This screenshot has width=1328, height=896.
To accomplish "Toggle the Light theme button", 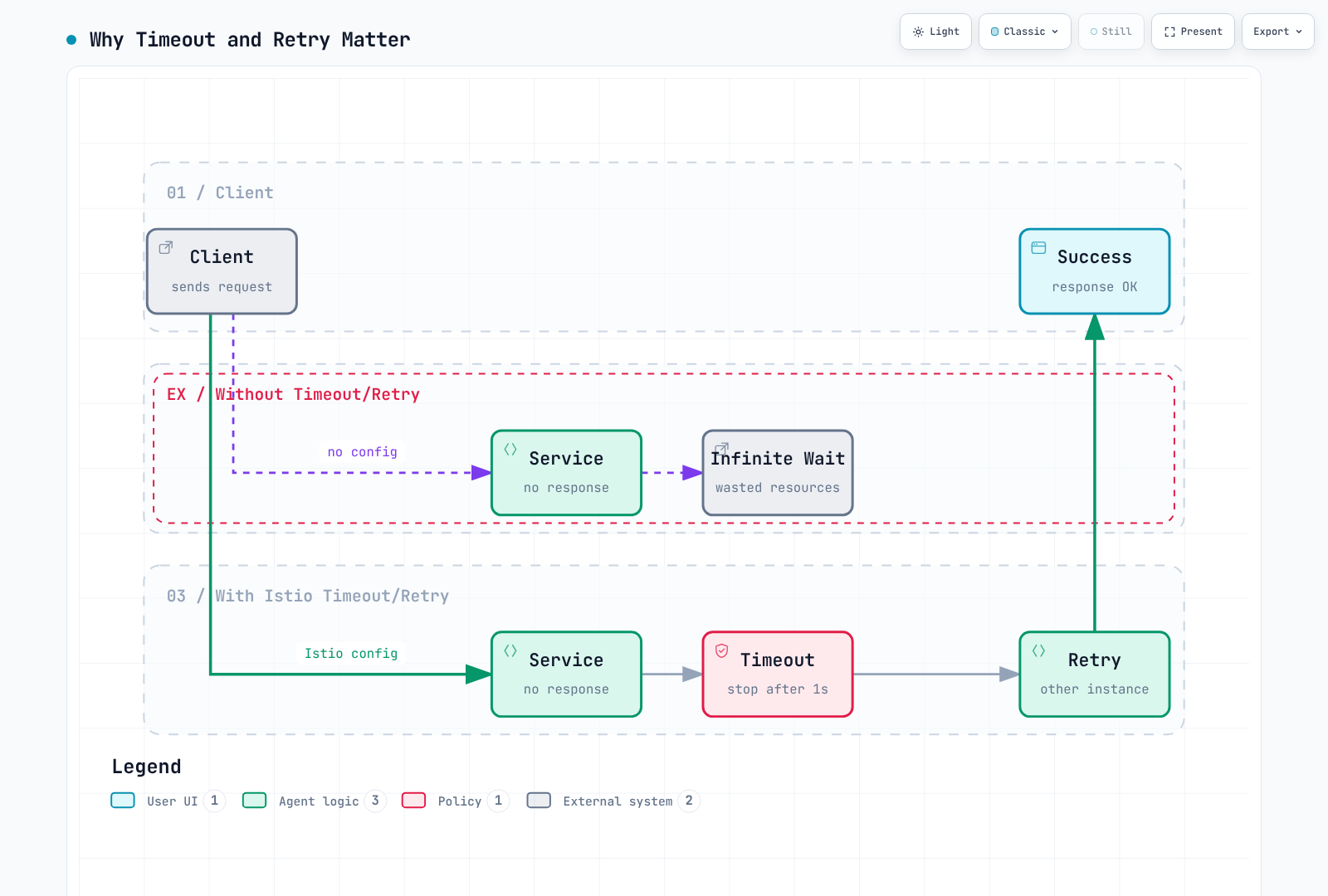I will [x=935, y=32].
